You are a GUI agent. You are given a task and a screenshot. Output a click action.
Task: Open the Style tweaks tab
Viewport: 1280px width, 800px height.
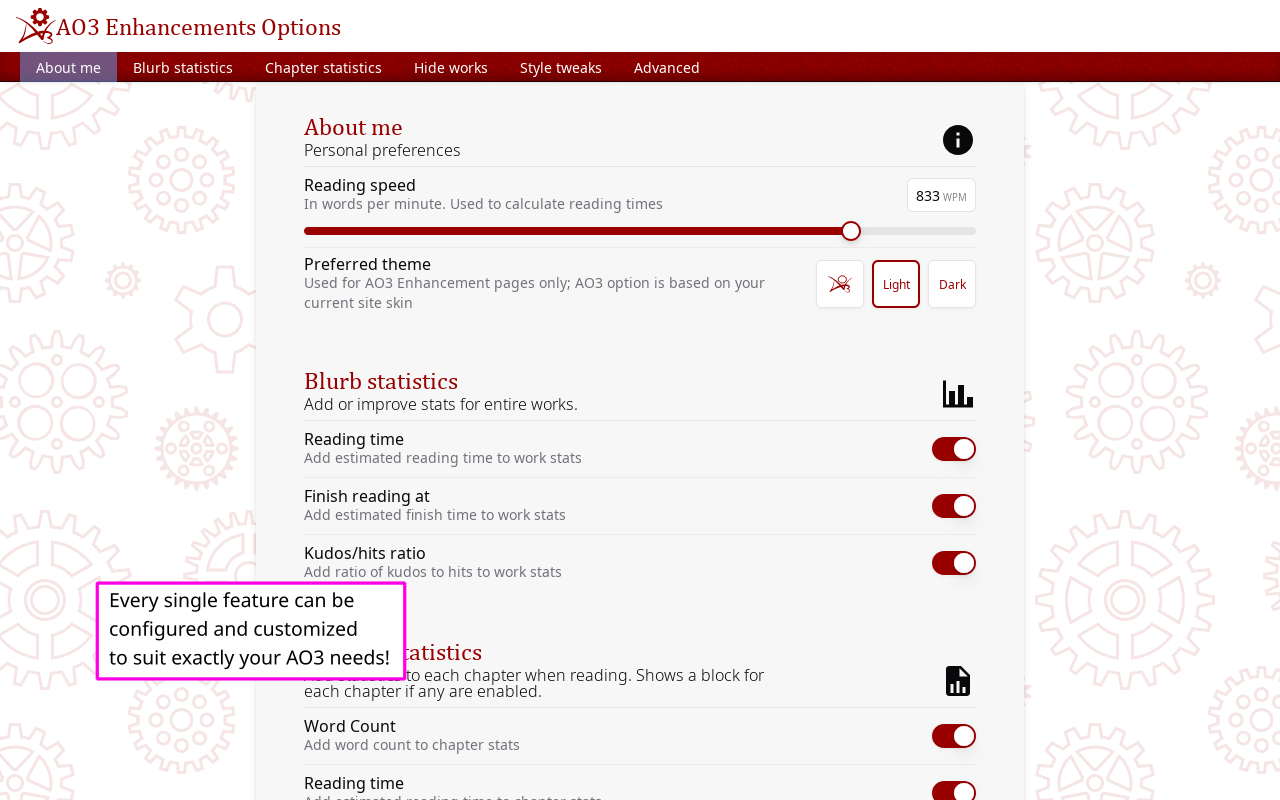(560, 67)
